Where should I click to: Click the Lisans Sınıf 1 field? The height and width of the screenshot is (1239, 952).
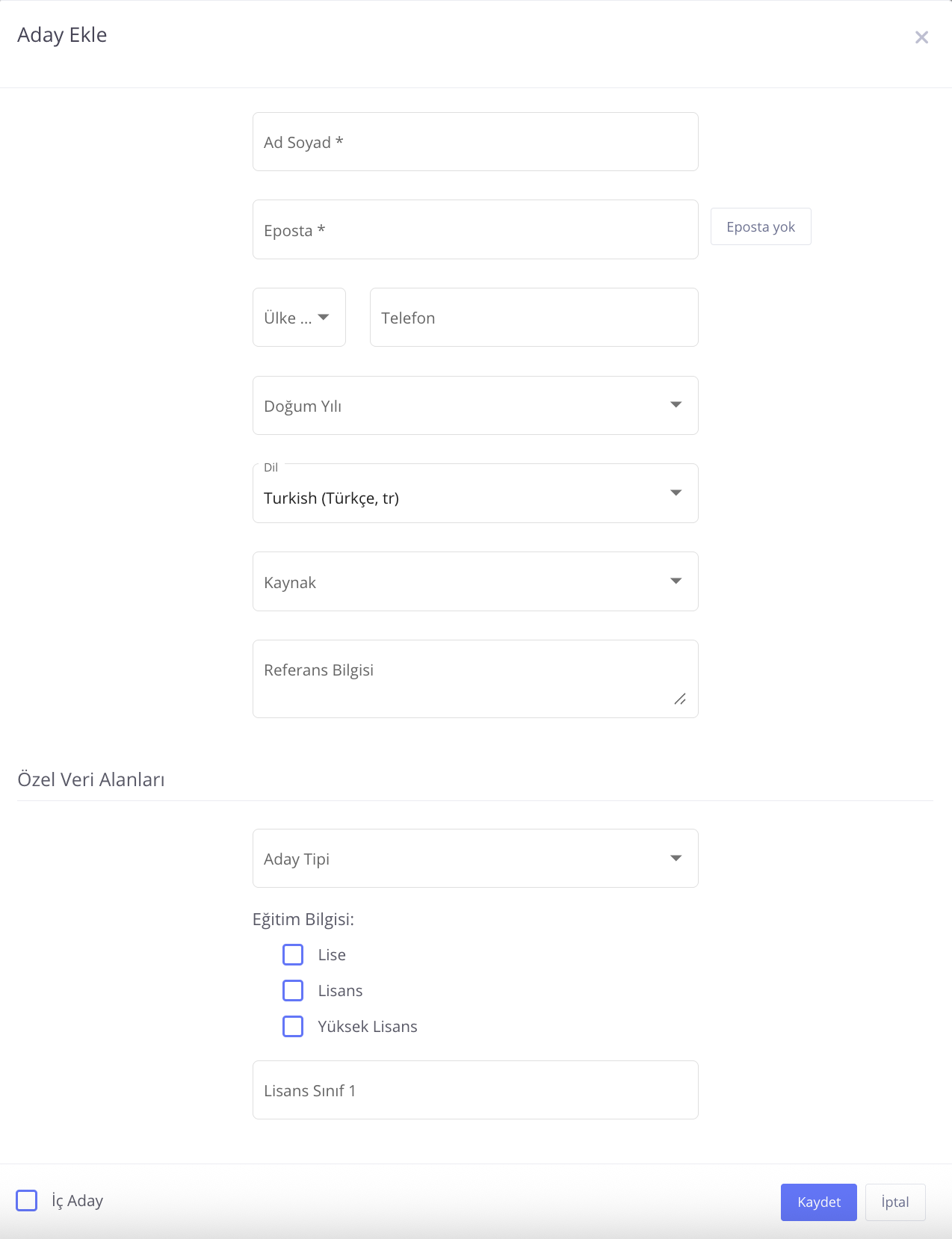click(475, 1090)
